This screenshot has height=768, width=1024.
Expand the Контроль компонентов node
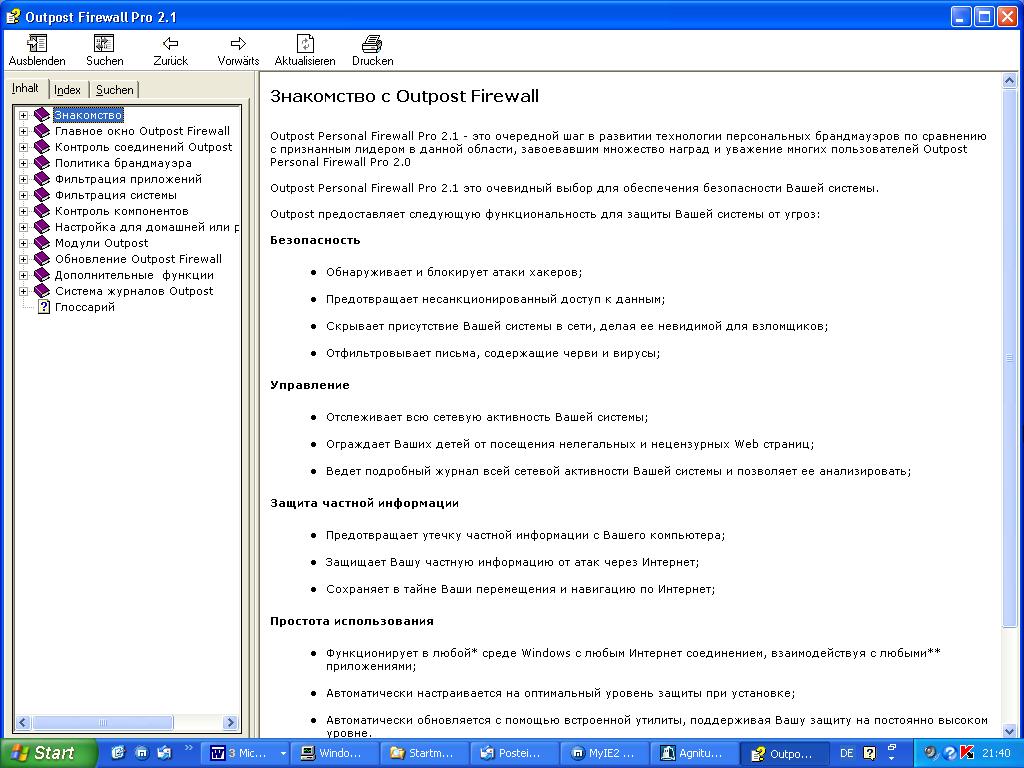24,211
